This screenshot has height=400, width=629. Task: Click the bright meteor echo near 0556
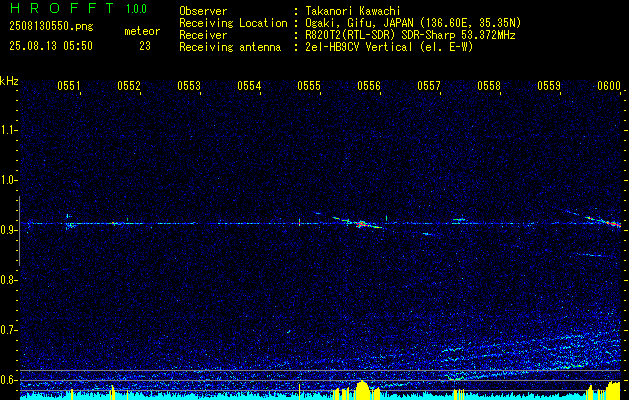point(361,224)
